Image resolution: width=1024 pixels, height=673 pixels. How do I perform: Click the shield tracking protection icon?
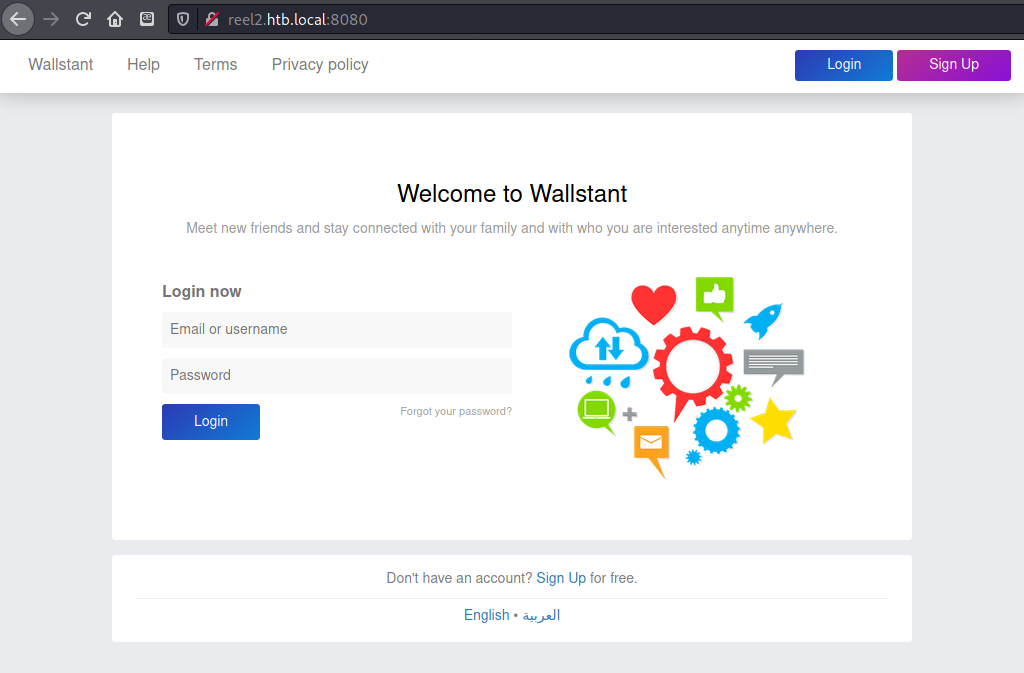[x=183, y=19]
